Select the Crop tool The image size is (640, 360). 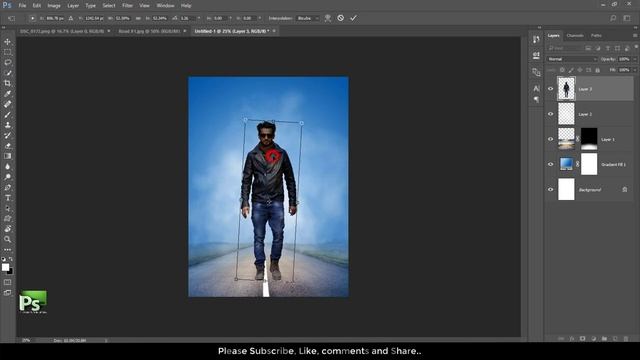(7, 83)
